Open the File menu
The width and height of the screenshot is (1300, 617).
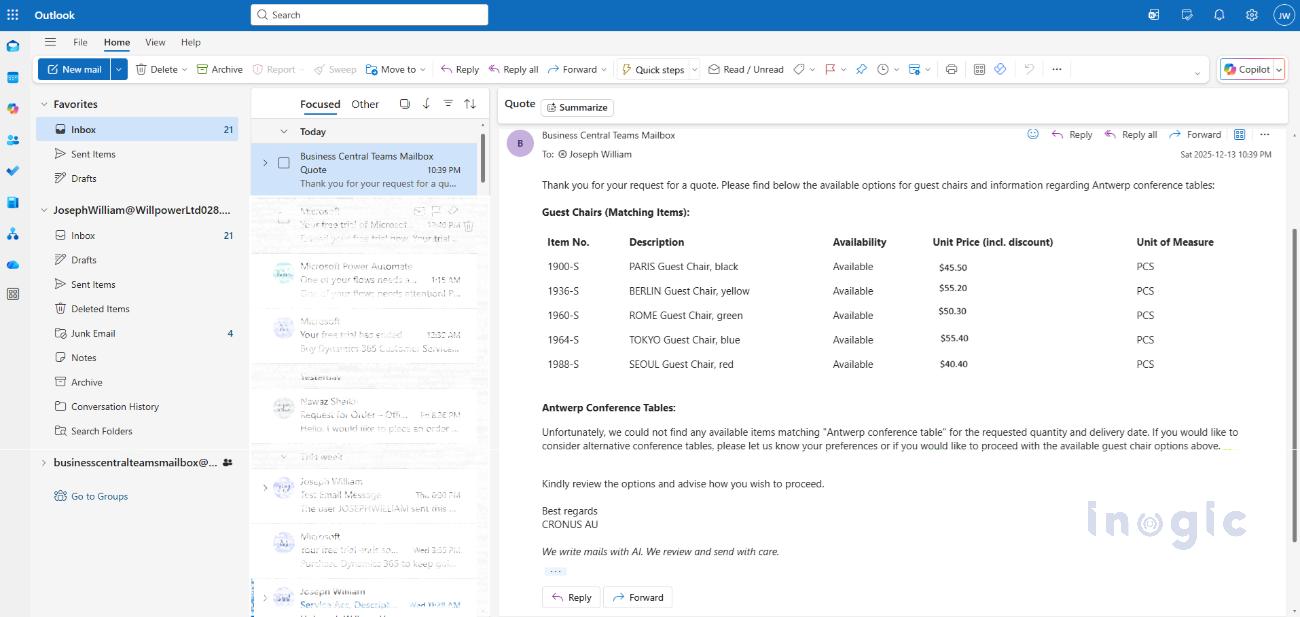(x=80, y=42)
